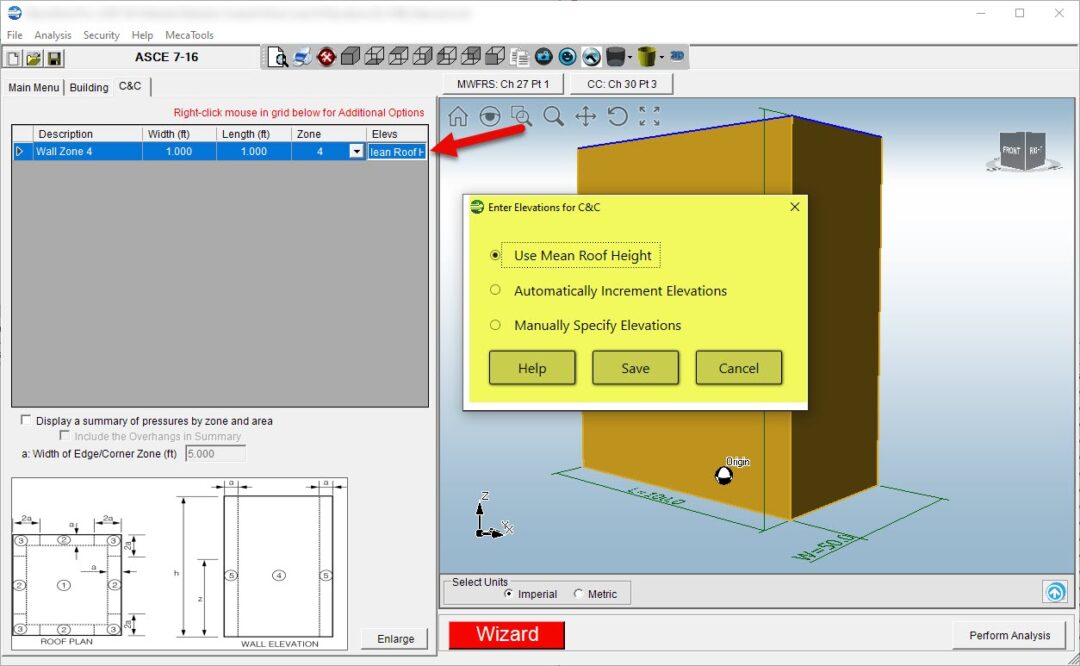Activate the zoom window tool in 3D viewer
Image resolution: width=1080 pixels, height=666 pixels.
pos(522,116)
